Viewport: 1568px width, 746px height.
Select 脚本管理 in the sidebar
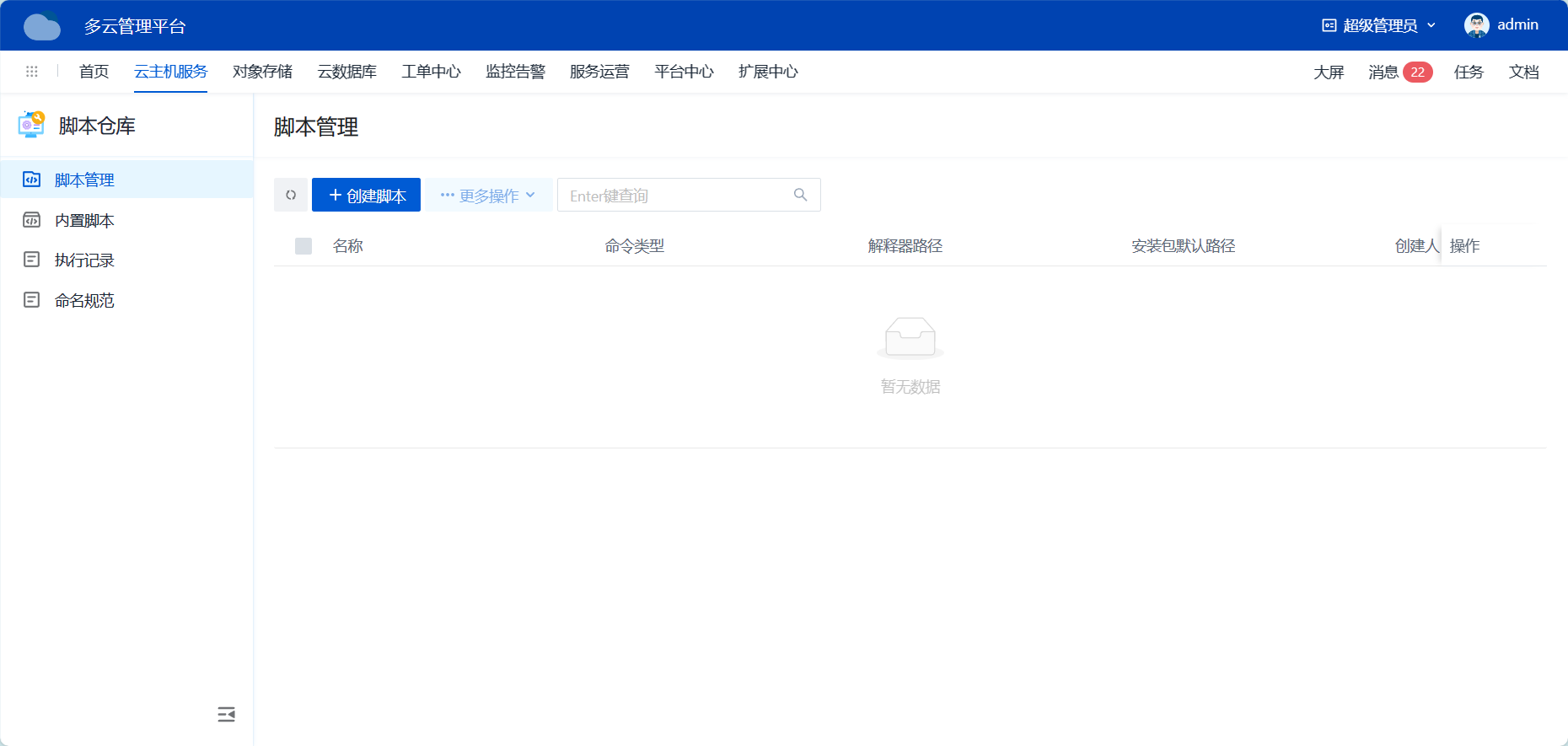click(126, 180)
